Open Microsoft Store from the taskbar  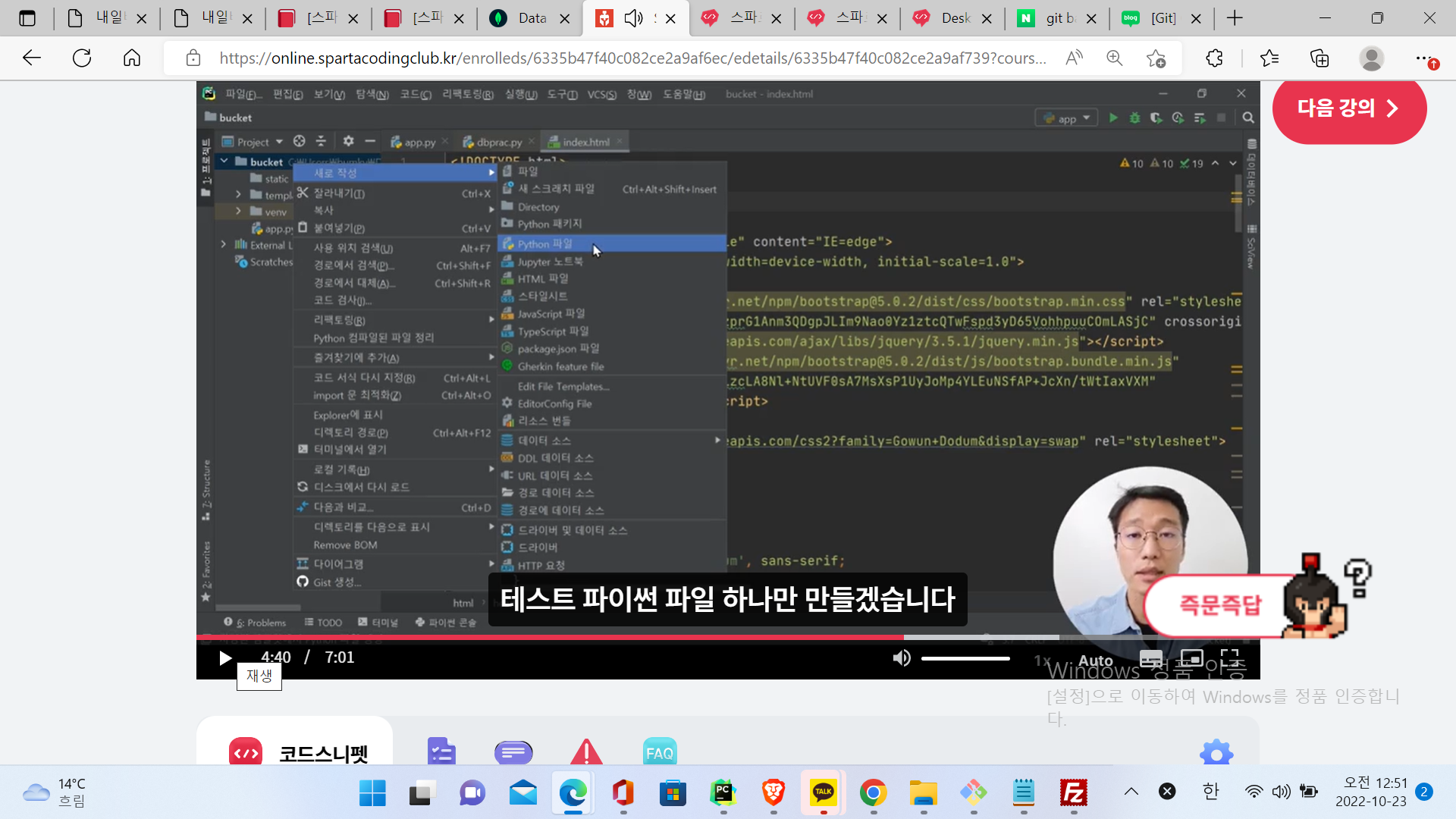click(673, 793)
